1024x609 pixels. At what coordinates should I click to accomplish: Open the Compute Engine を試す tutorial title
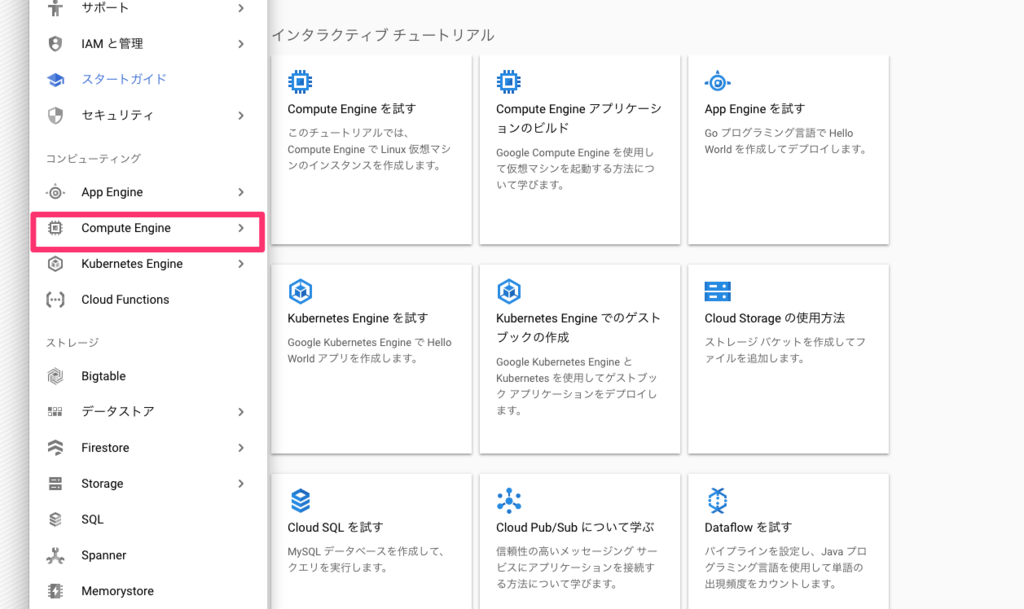click(x=351, y=109)
